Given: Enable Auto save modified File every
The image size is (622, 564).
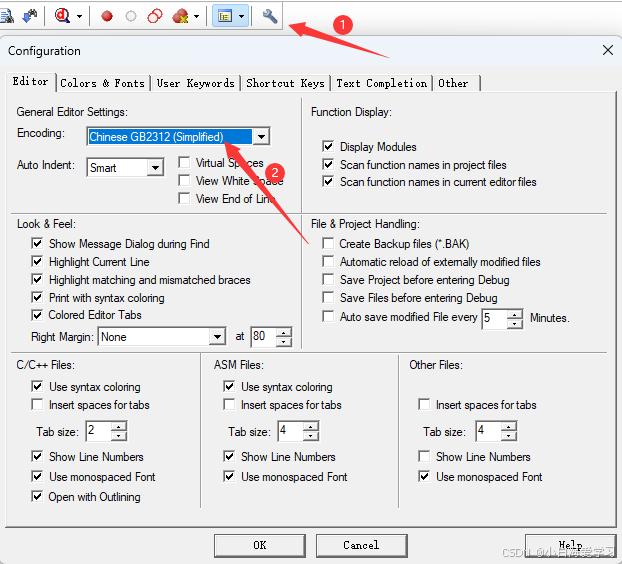Looking at the screenshot, I should point(328,317).
